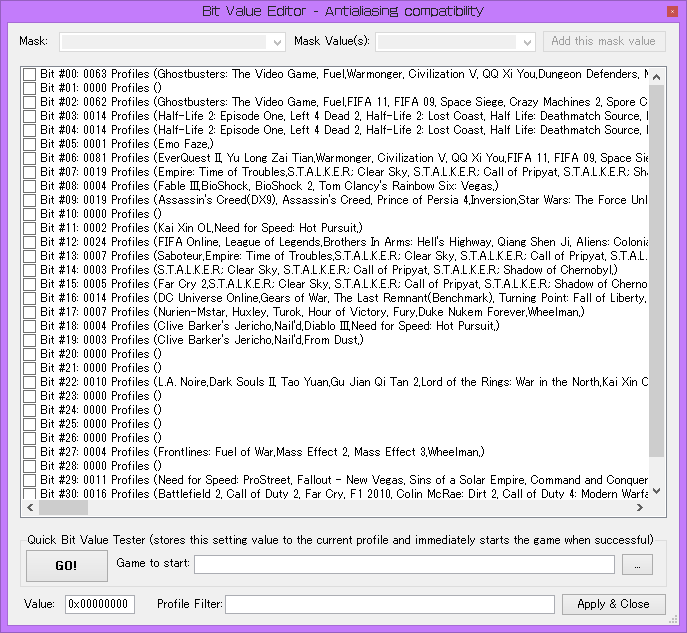This screenshot has height=633, width=687.
Task: Select Bit #15 Far Cry 2 row text
Action: [x=344, y=284]
